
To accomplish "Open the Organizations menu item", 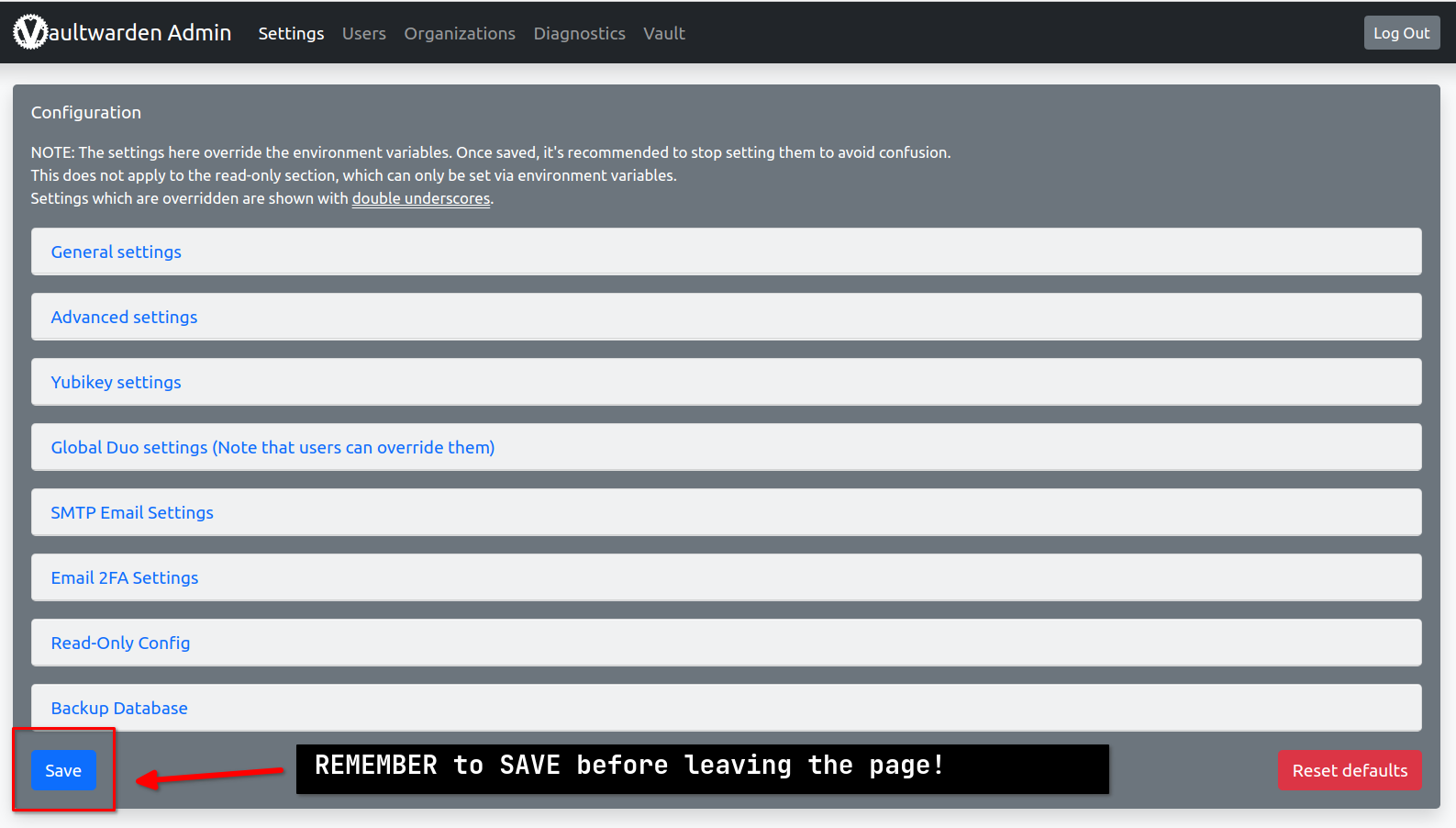I will pos(459,33).
